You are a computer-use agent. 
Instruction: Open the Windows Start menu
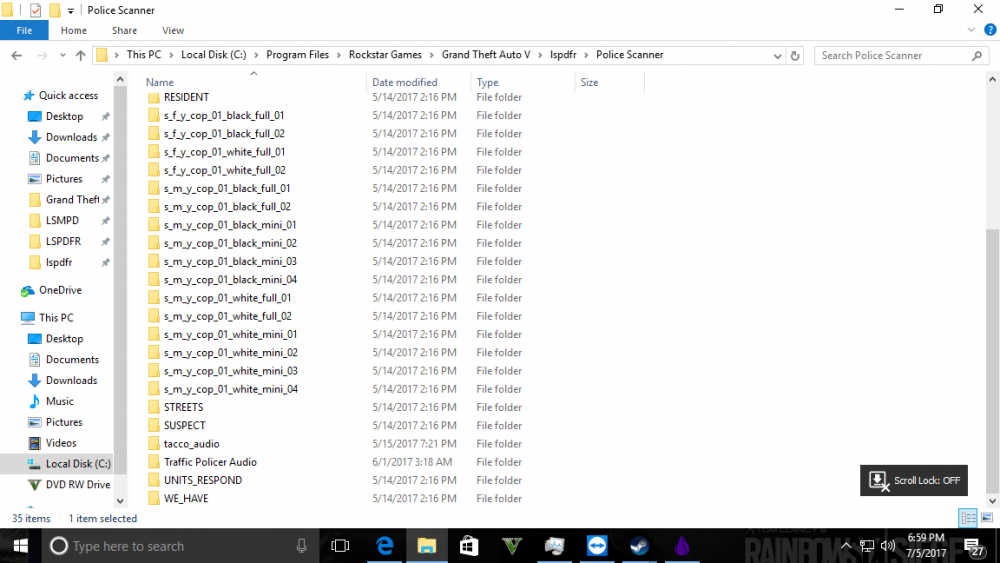point(20,546)
